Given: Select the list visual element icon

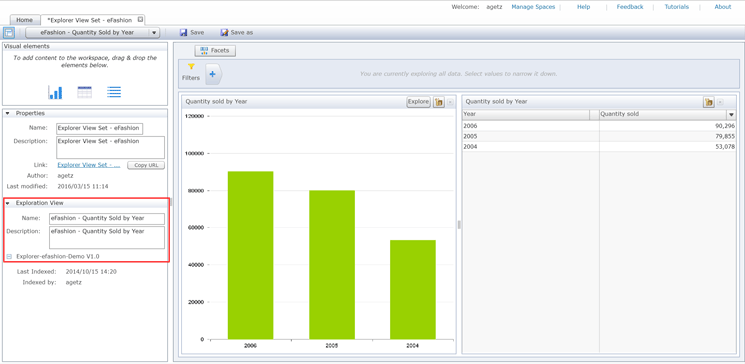Looking at the screenshot, I should [114, 92].
